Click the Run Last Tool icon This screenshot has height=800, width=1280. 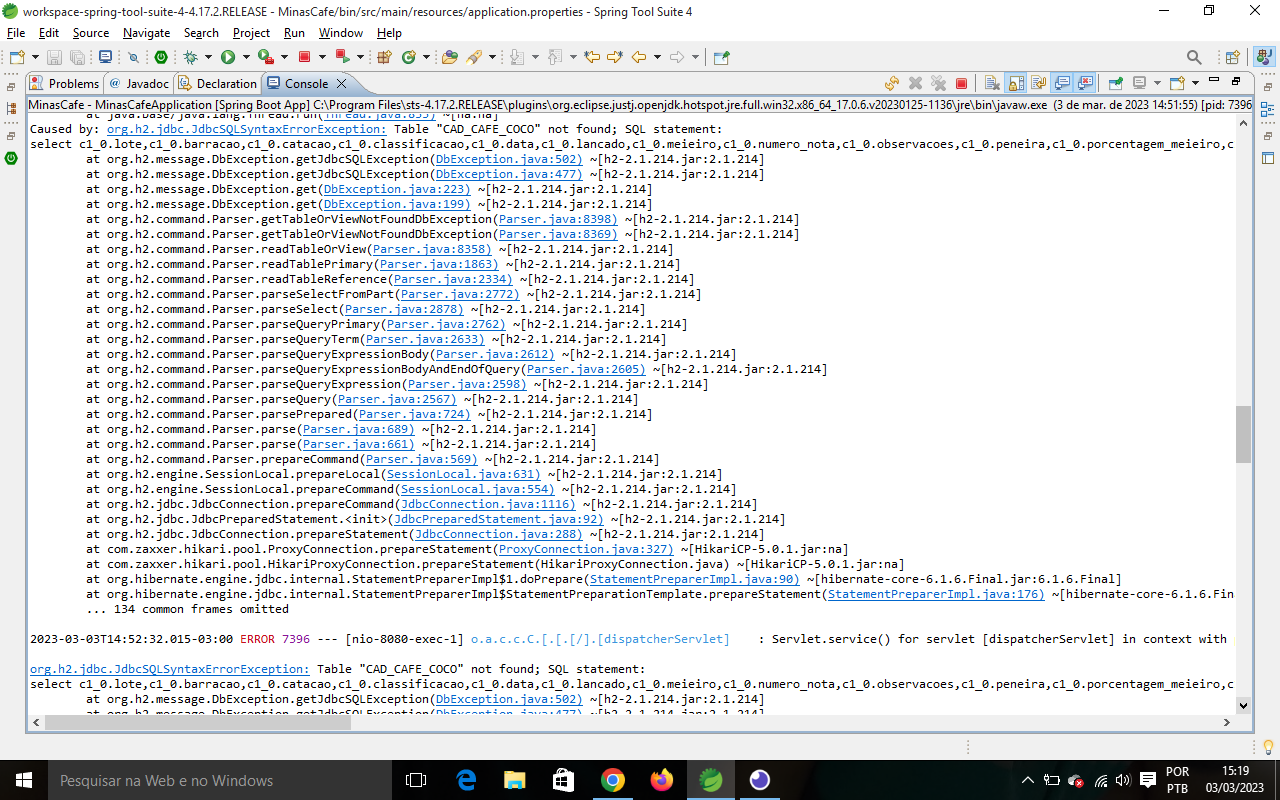pos(265,57)
